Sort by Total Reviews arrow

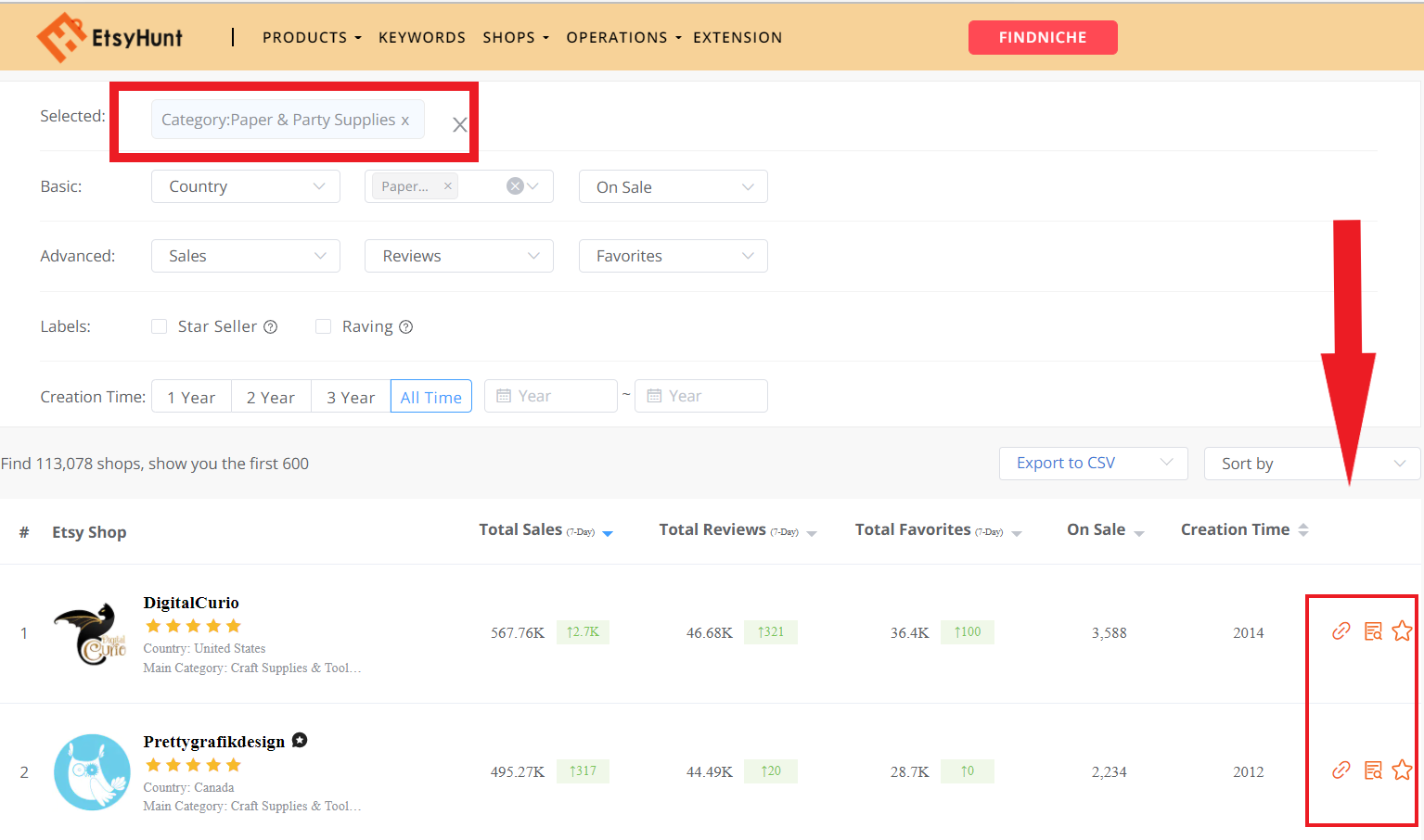(x=812, y=533)
